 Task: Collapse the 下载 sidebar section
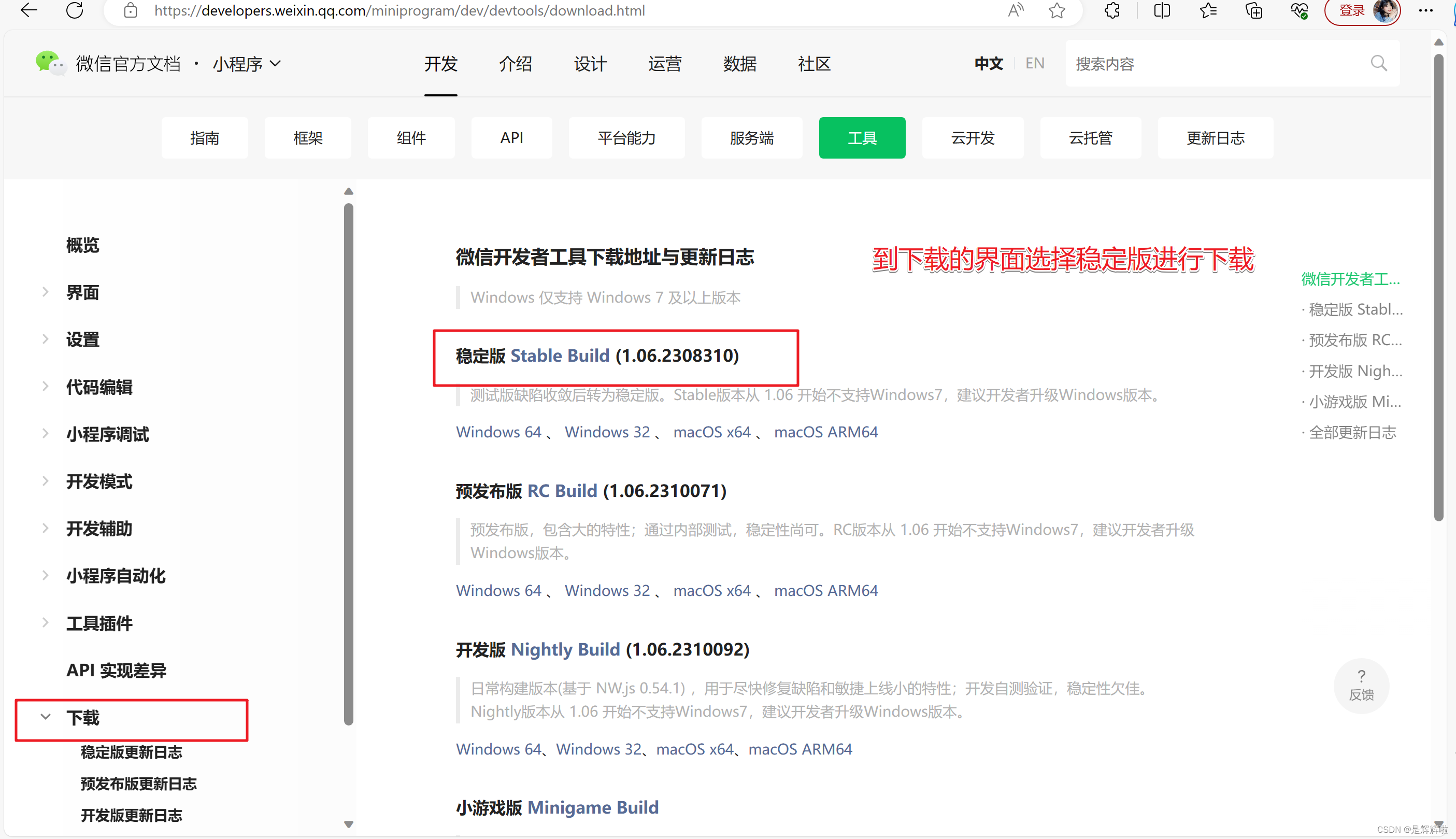(x=46, y=717)
